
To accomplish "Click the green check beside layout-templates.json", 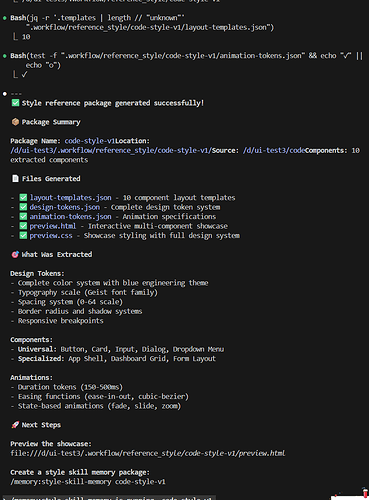I will (x=23, y=198).
